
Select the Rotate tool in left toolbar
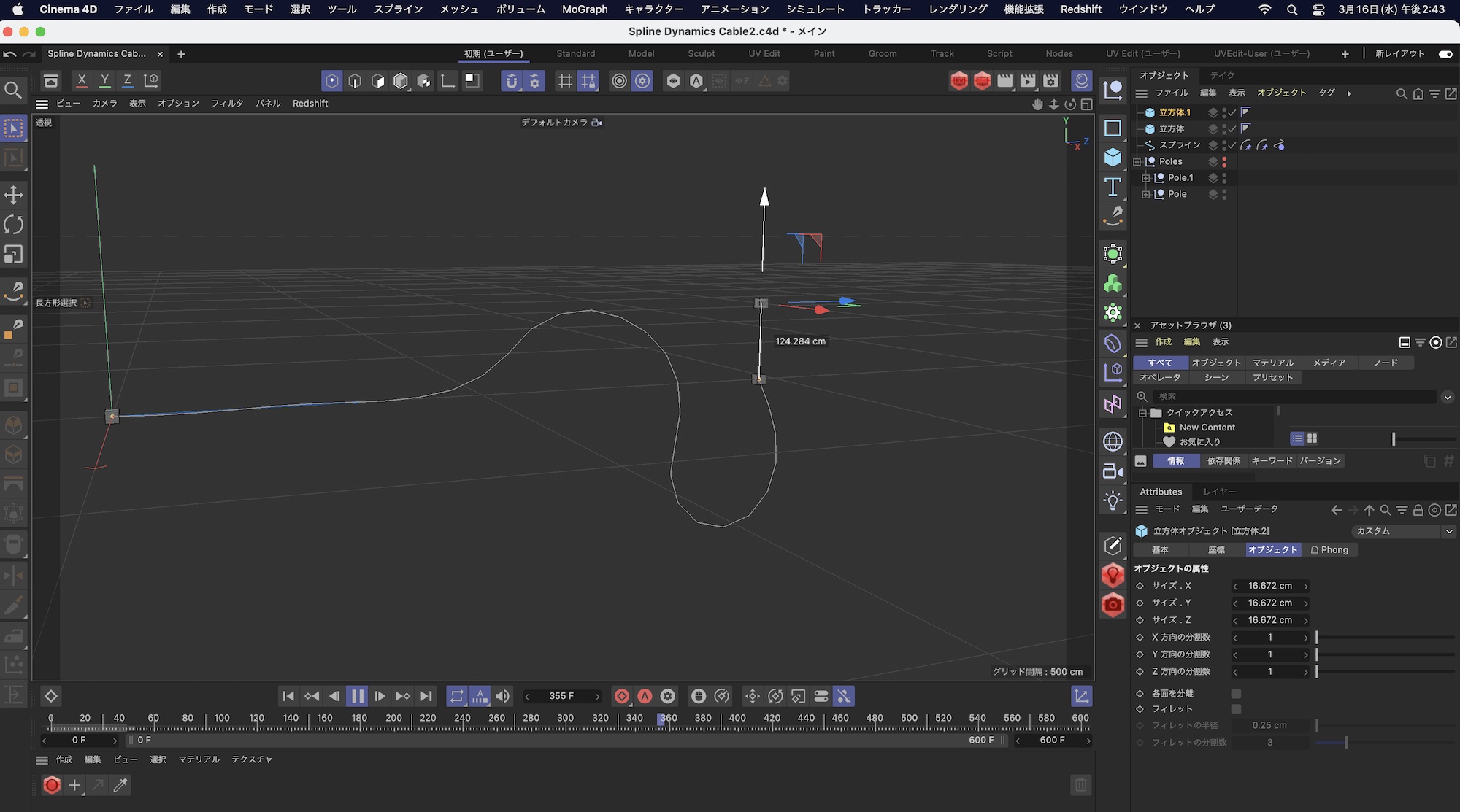tap(13, 225)
